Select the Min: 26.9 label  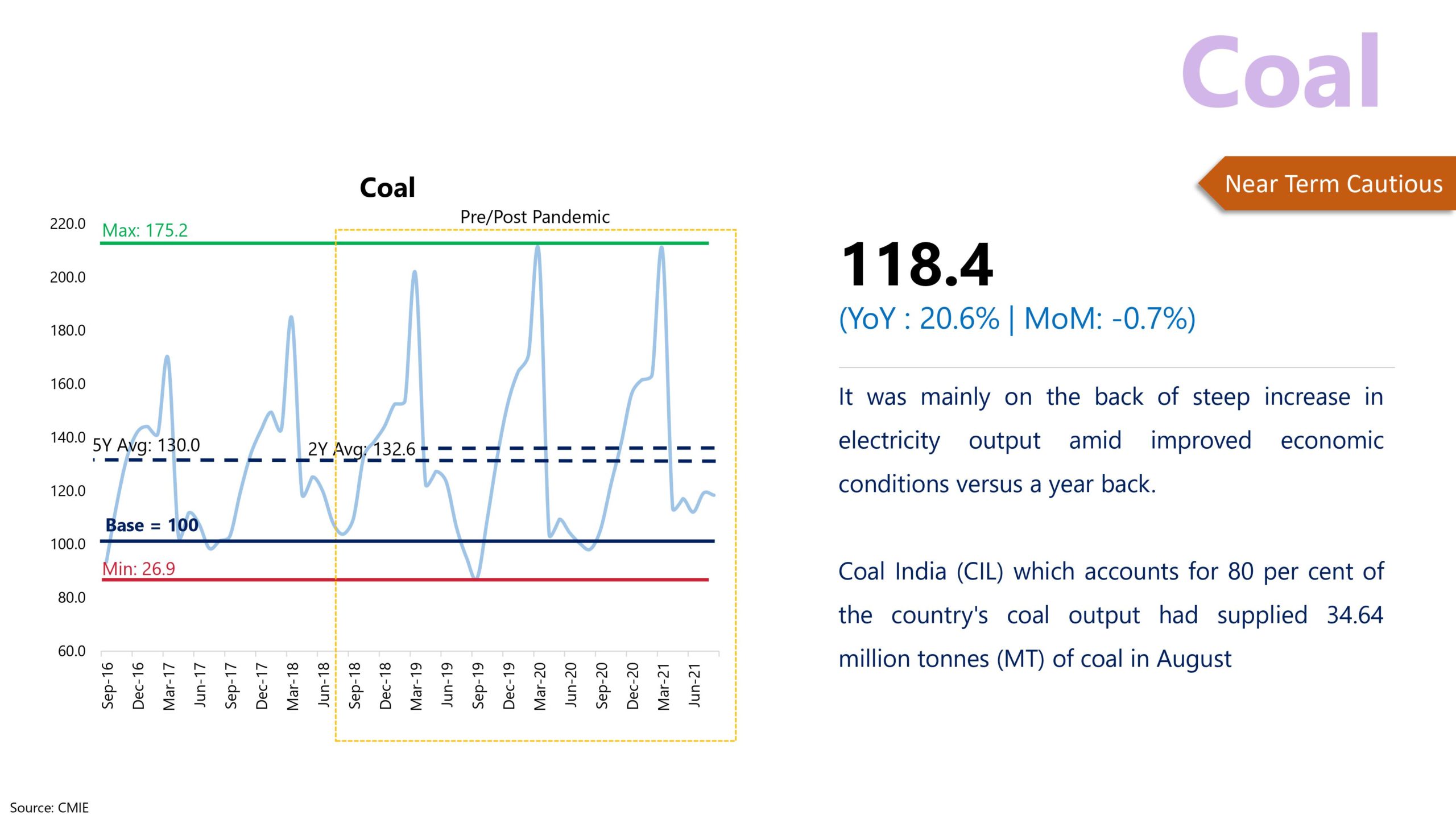[x=138, y=568]
